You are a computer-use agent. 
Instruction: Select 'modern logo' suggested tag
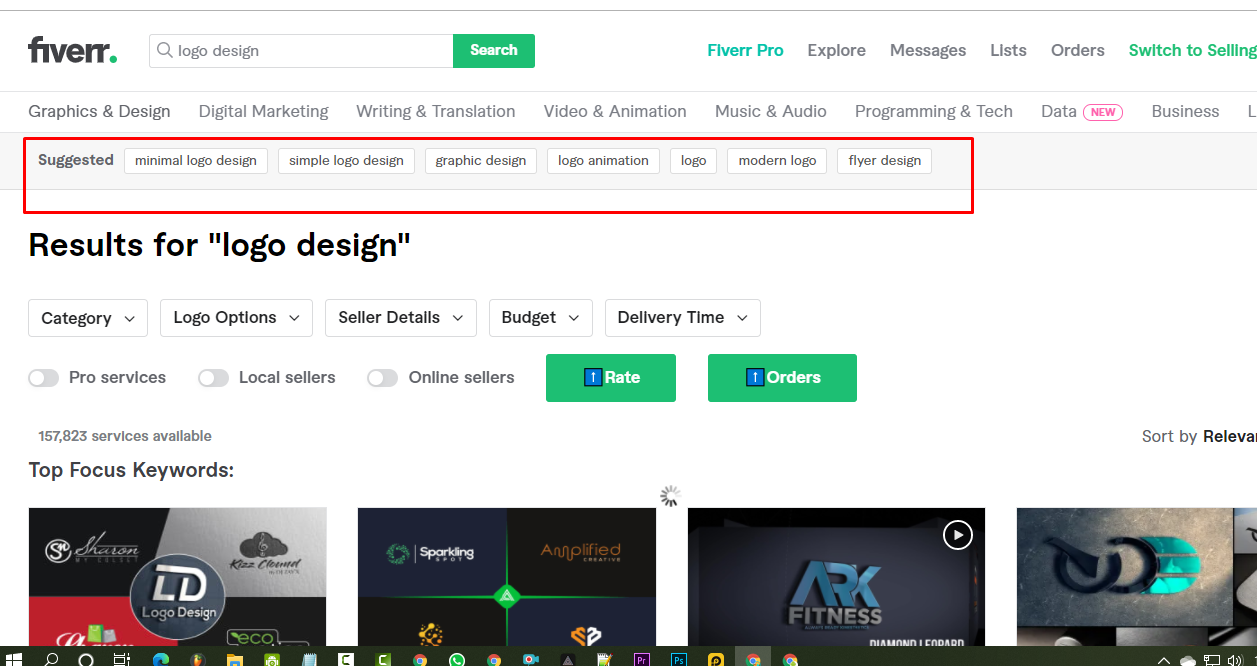[777, 161]
